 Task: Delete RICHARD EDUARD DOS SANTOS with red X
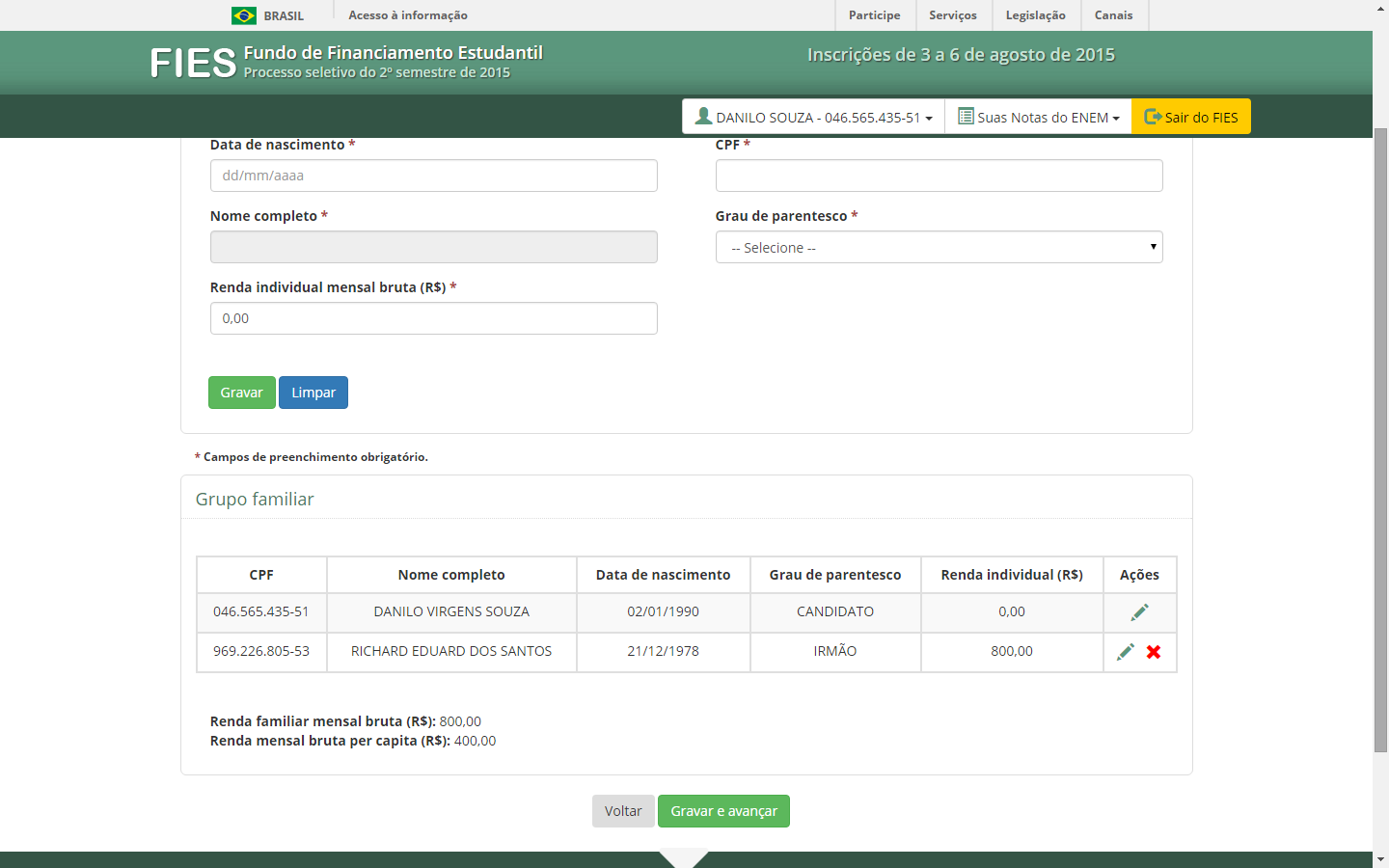(1154, 652)
